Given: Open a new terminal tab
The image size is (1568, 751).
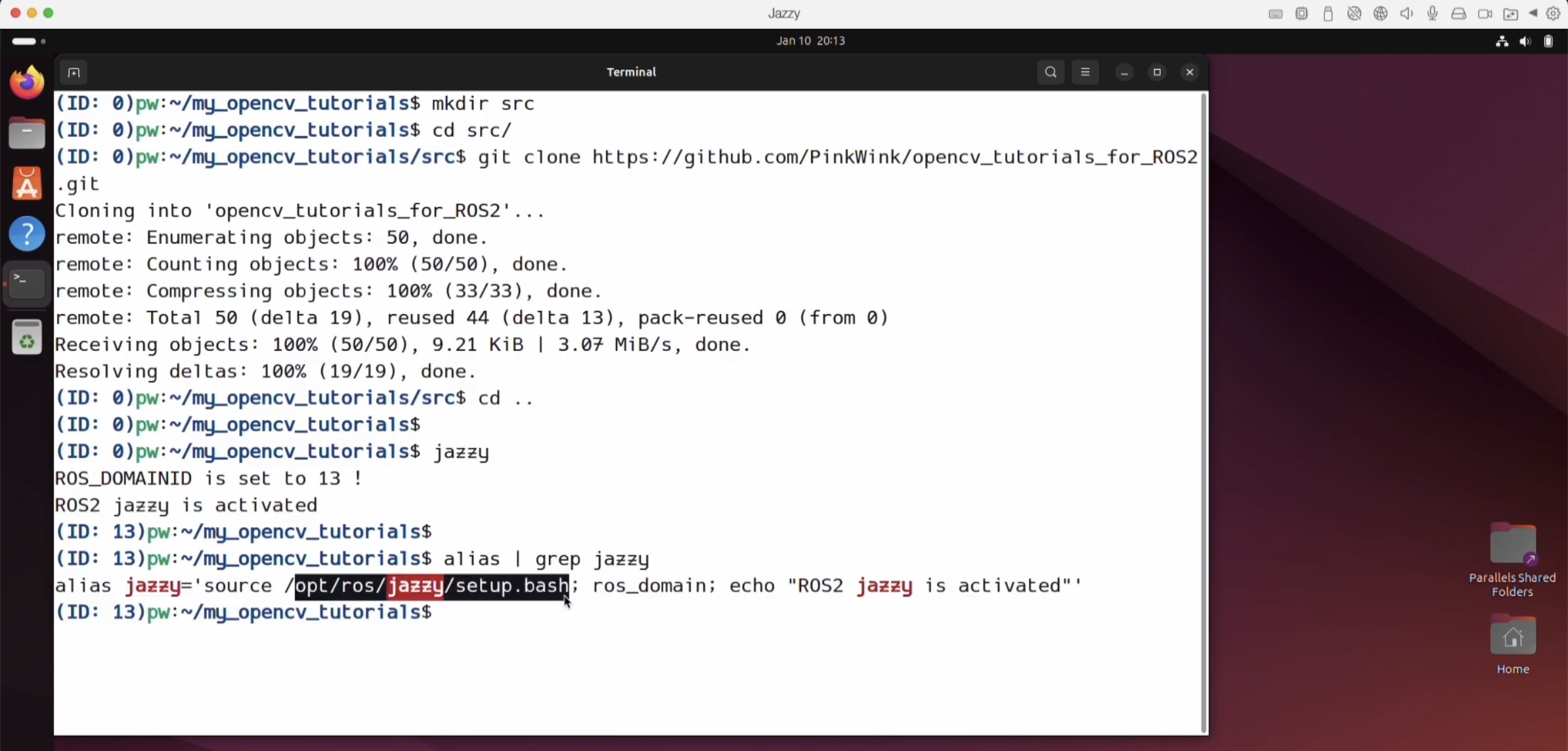Looking at the screenshot, I should [x=74, y=72].
